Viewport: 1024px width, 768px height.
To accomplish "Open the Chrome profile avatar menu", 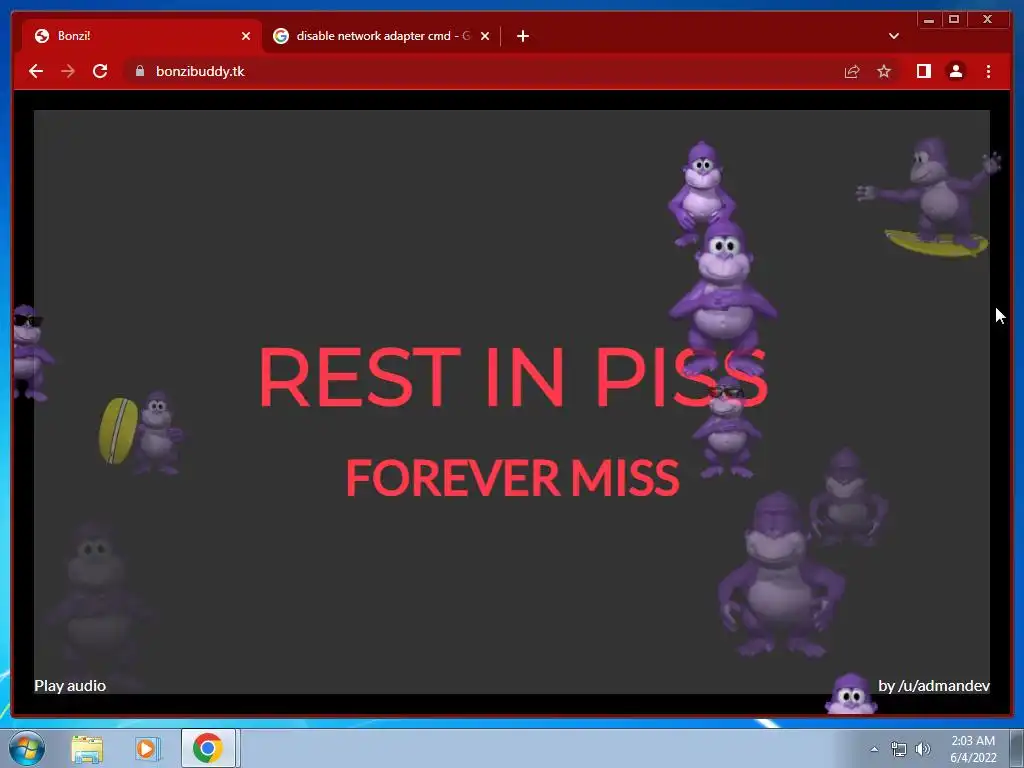I will pyautogui.click(x=955, y=71).
